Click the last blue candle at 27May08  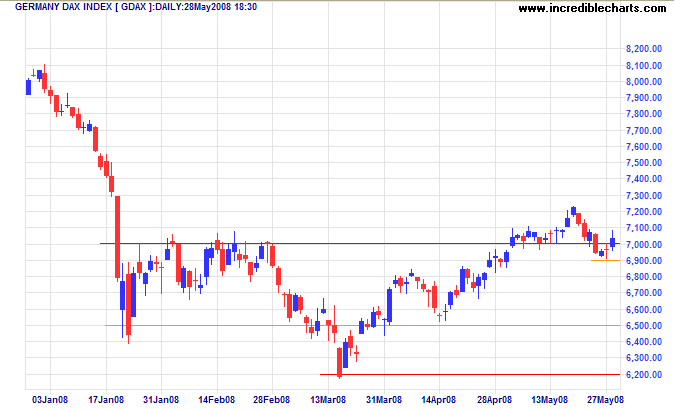pos(612,242)
